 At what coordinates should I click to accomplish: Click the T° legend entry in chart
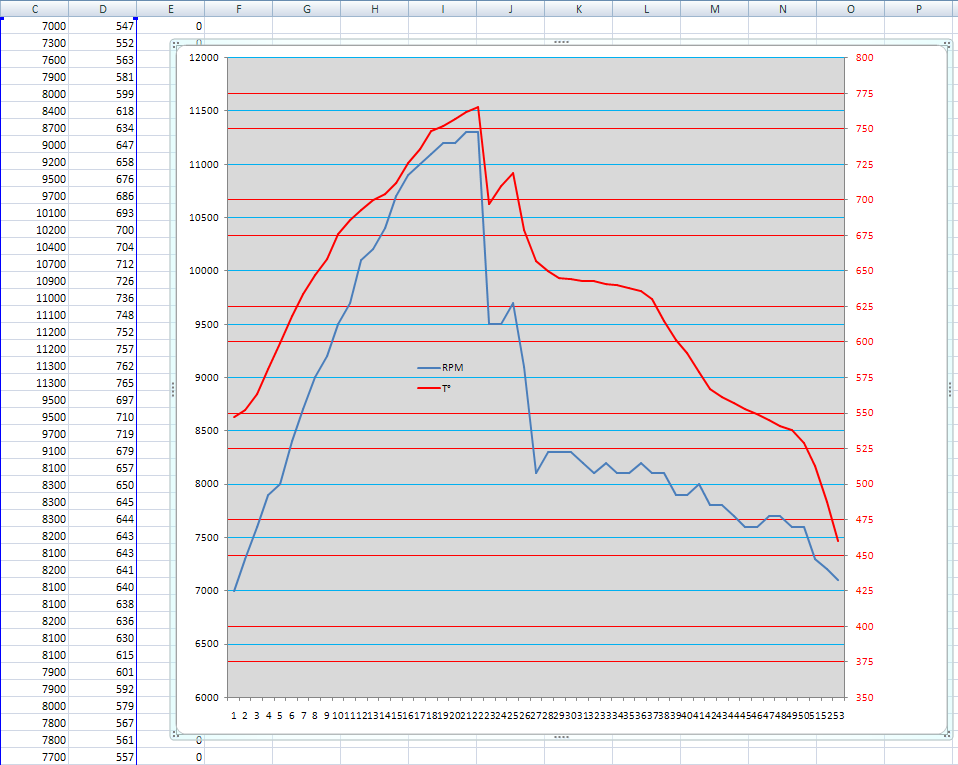(434, 388)
